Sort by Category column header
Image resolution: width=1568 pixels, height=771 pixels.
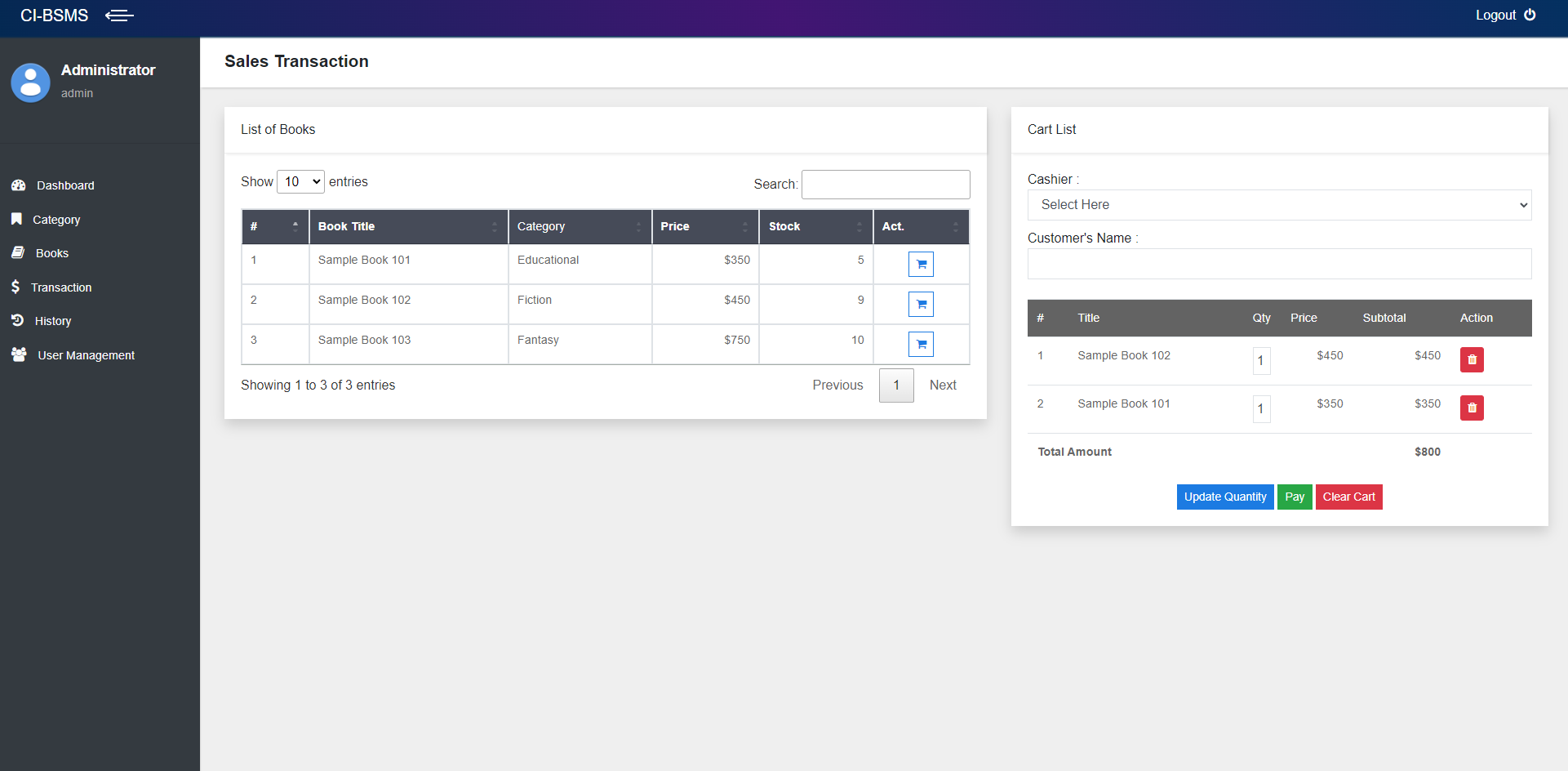pyautogui.click(x=580, y=226)
